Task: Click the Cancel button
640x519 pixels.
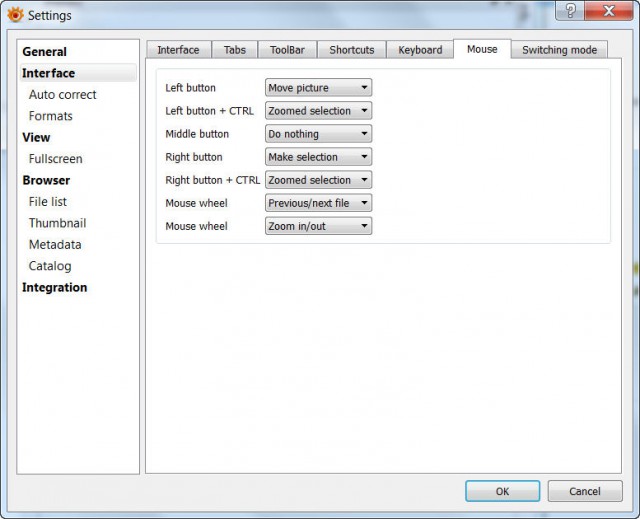Action: [x=585, y=491]
